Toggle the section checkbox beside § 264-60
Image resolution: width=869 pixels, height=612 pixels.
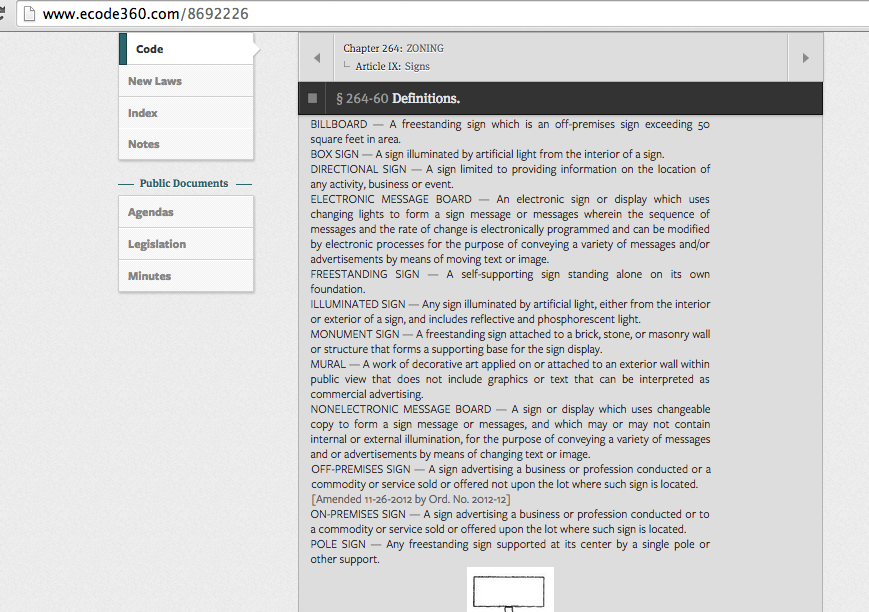pos(313,98)
